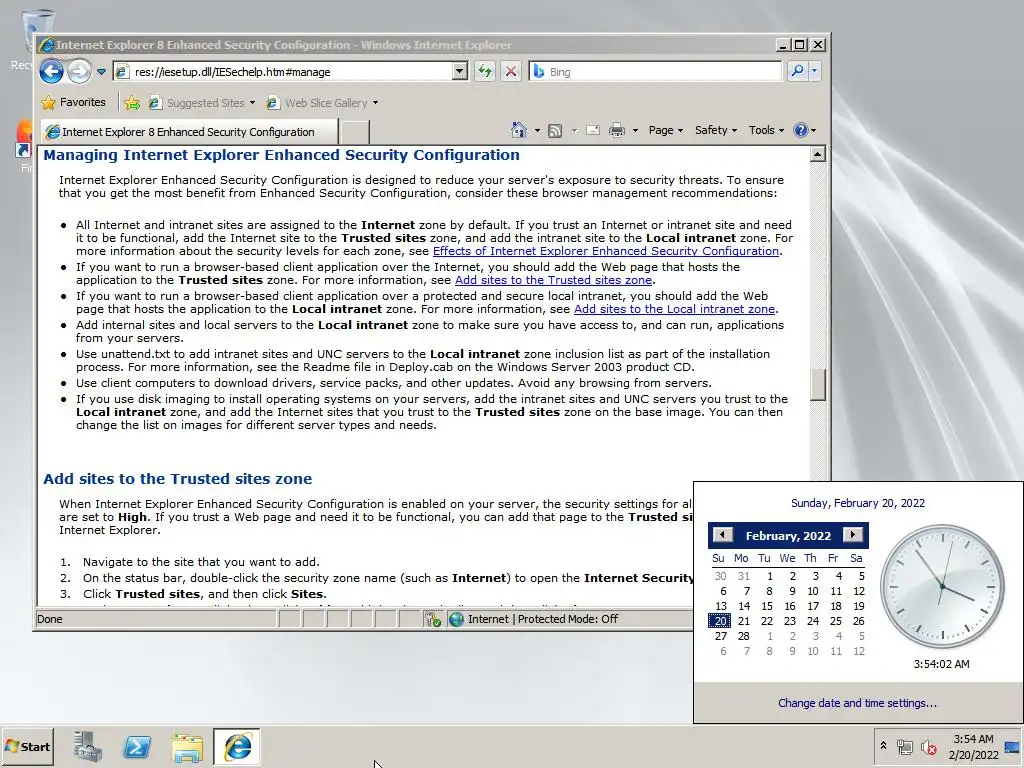
Task: Select February 28 in the calendar
Action: [x=743, y=636]
